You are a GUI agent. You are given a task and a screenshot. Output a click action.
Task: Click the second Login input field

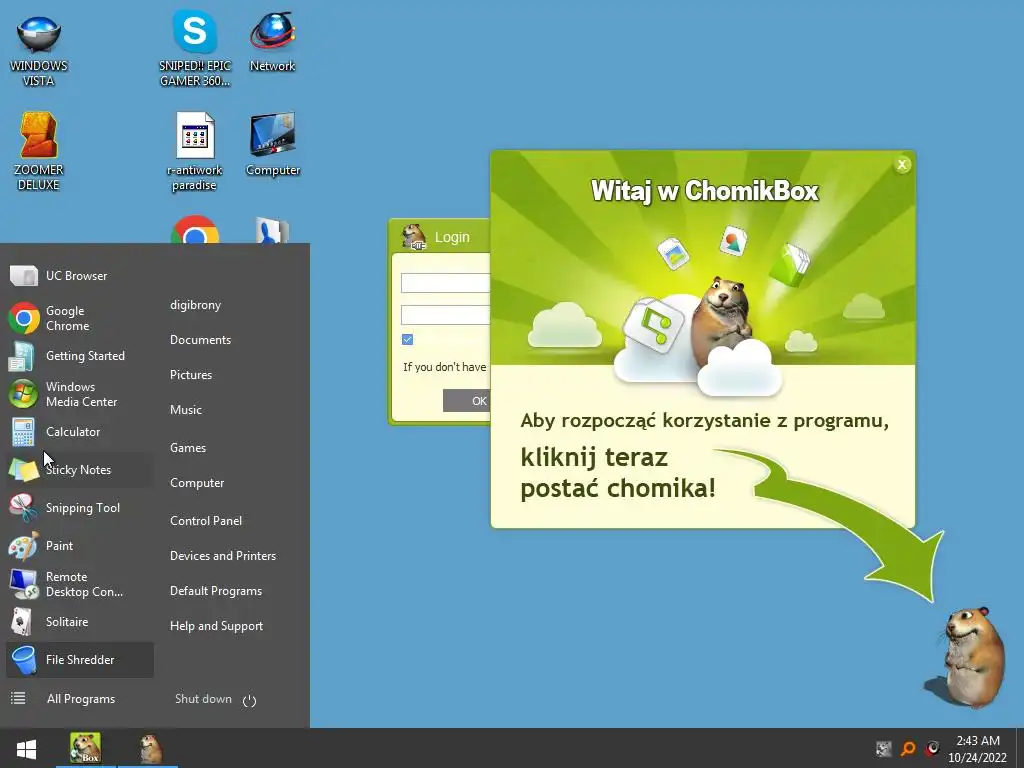[x=445, y=315]
